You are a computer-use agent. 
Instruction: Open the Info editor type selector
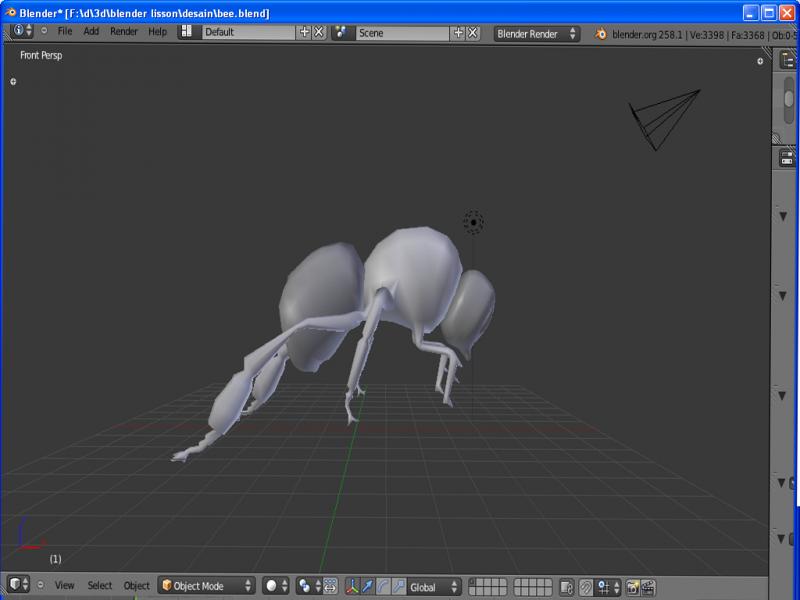21,31
